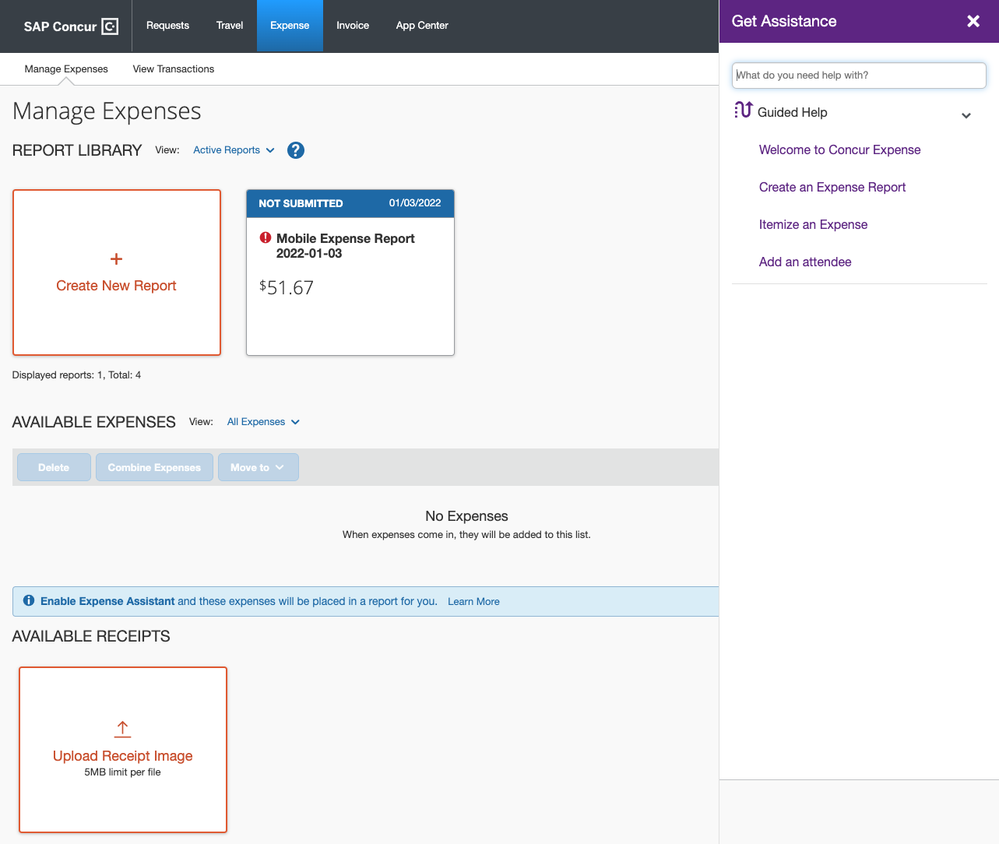Click Create New Report tile

pos(117,272)
